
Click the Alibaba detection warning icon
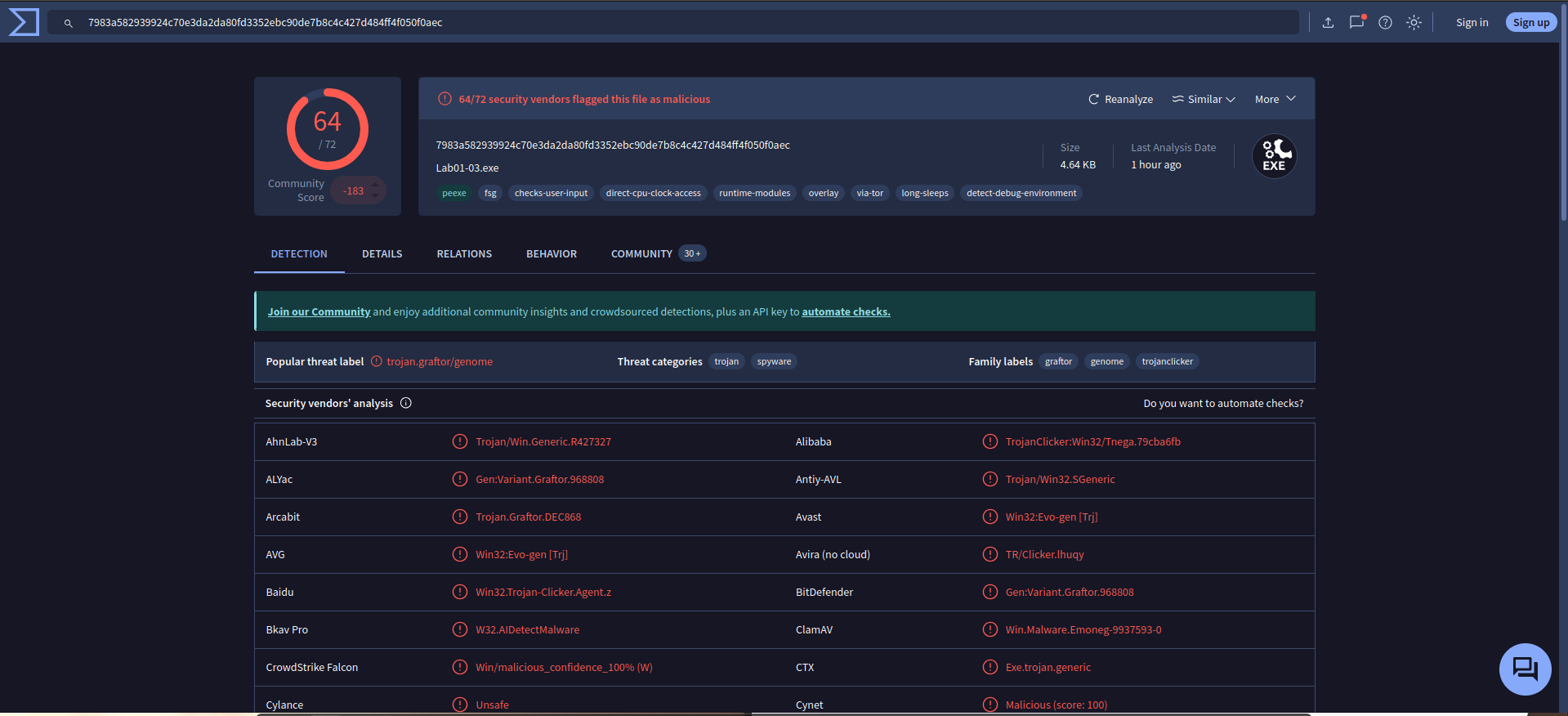click(989, 441)
